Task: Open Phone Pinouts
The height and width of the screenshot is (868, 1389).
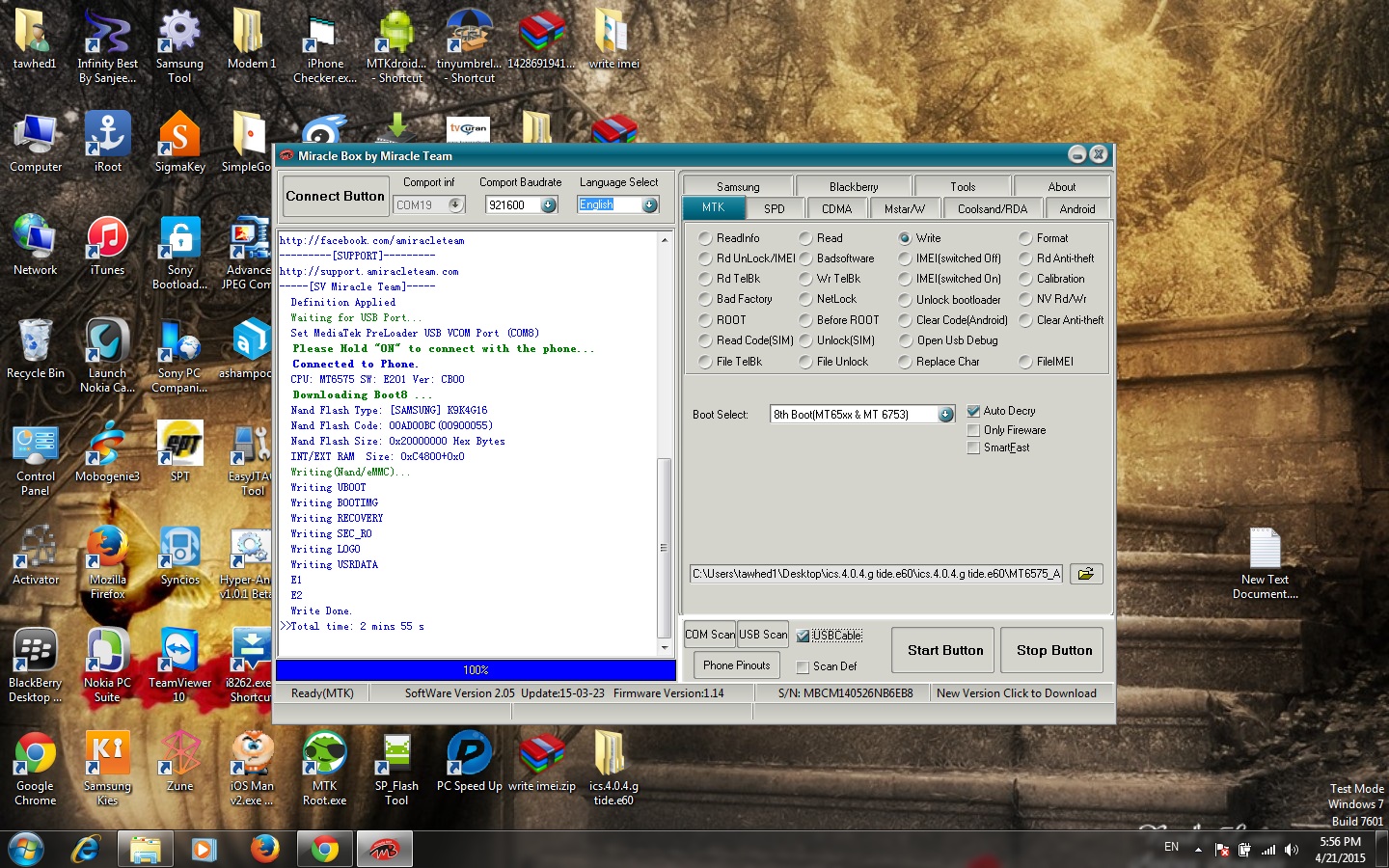Action: tap(737, 665)
